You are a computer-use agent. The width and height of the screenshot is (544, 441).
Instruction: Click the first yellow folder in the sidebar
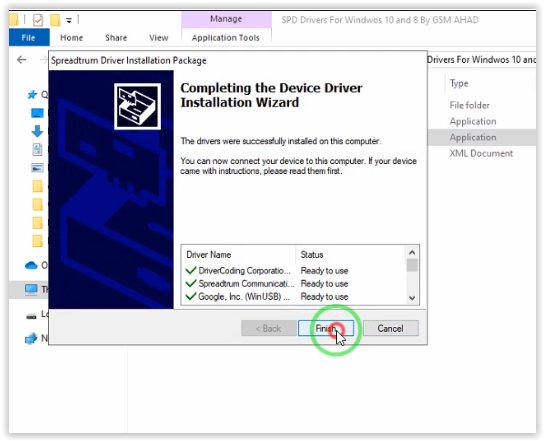pyautogui.click(x=37, y=186)
